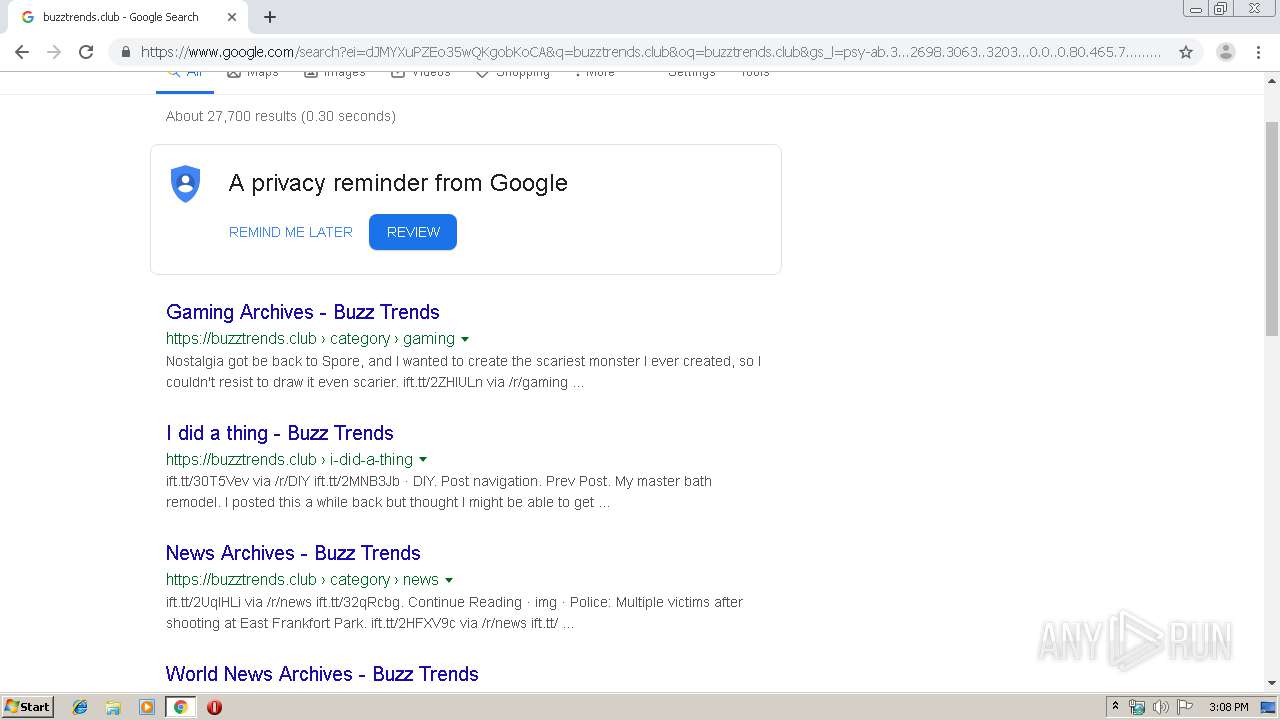
Task: Expand dropdown arrow beside category › news URL
Action: pos(449,580)
